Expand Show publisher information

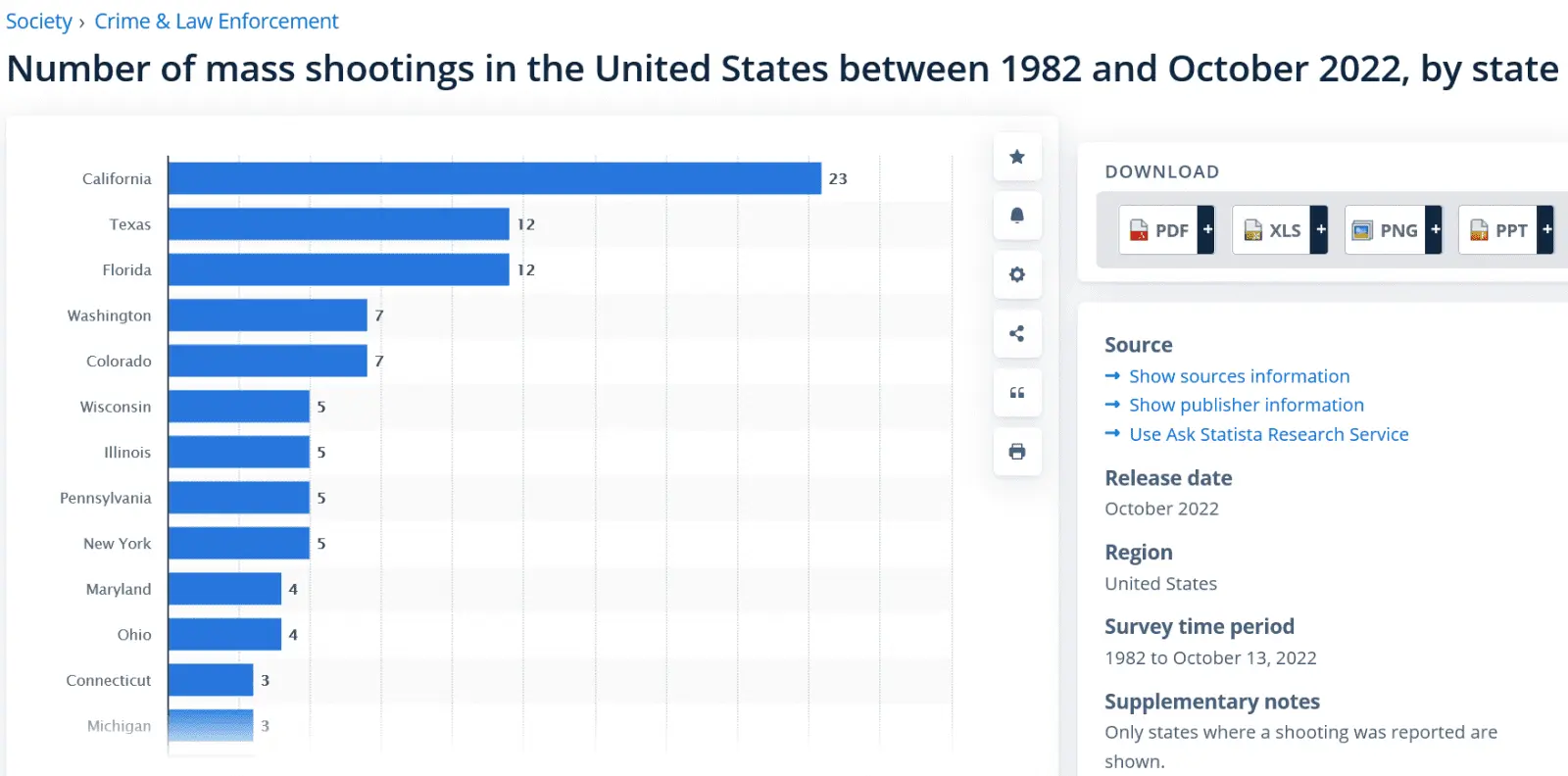pyautogui.click(x=1246, y=405)
